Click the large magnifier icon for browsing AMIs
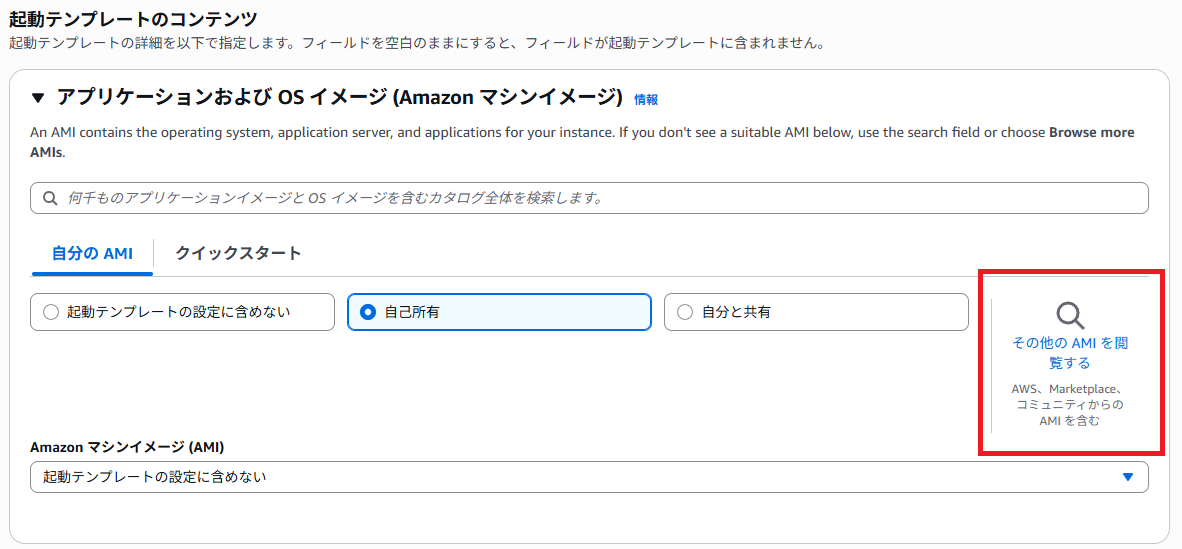Image resolution: width=1182 pixels, height=549 pixels. click(x=1070, y=315)
